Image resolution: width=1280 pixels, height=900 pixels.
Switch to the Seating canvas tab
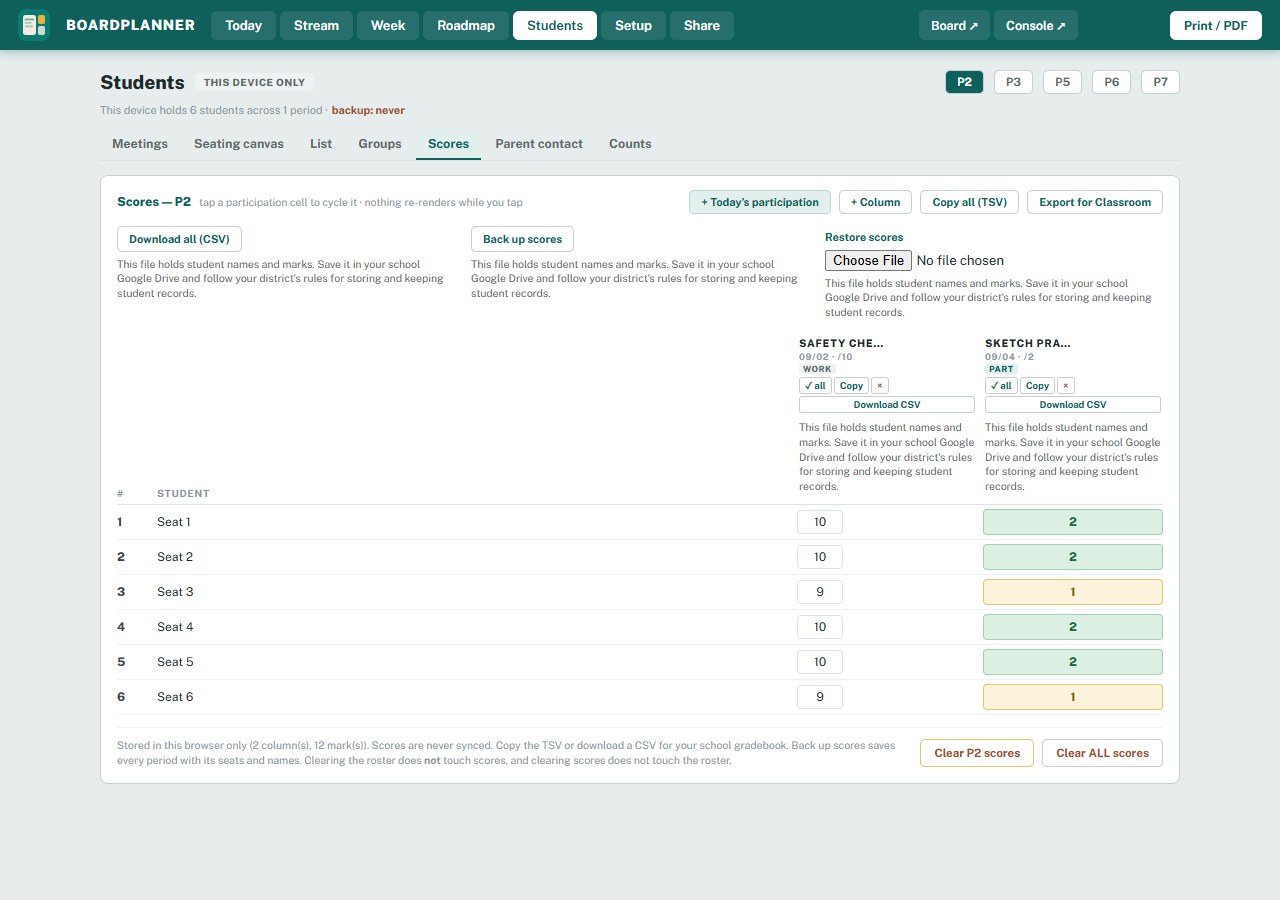pyautogui.click(x=239, y=144)
